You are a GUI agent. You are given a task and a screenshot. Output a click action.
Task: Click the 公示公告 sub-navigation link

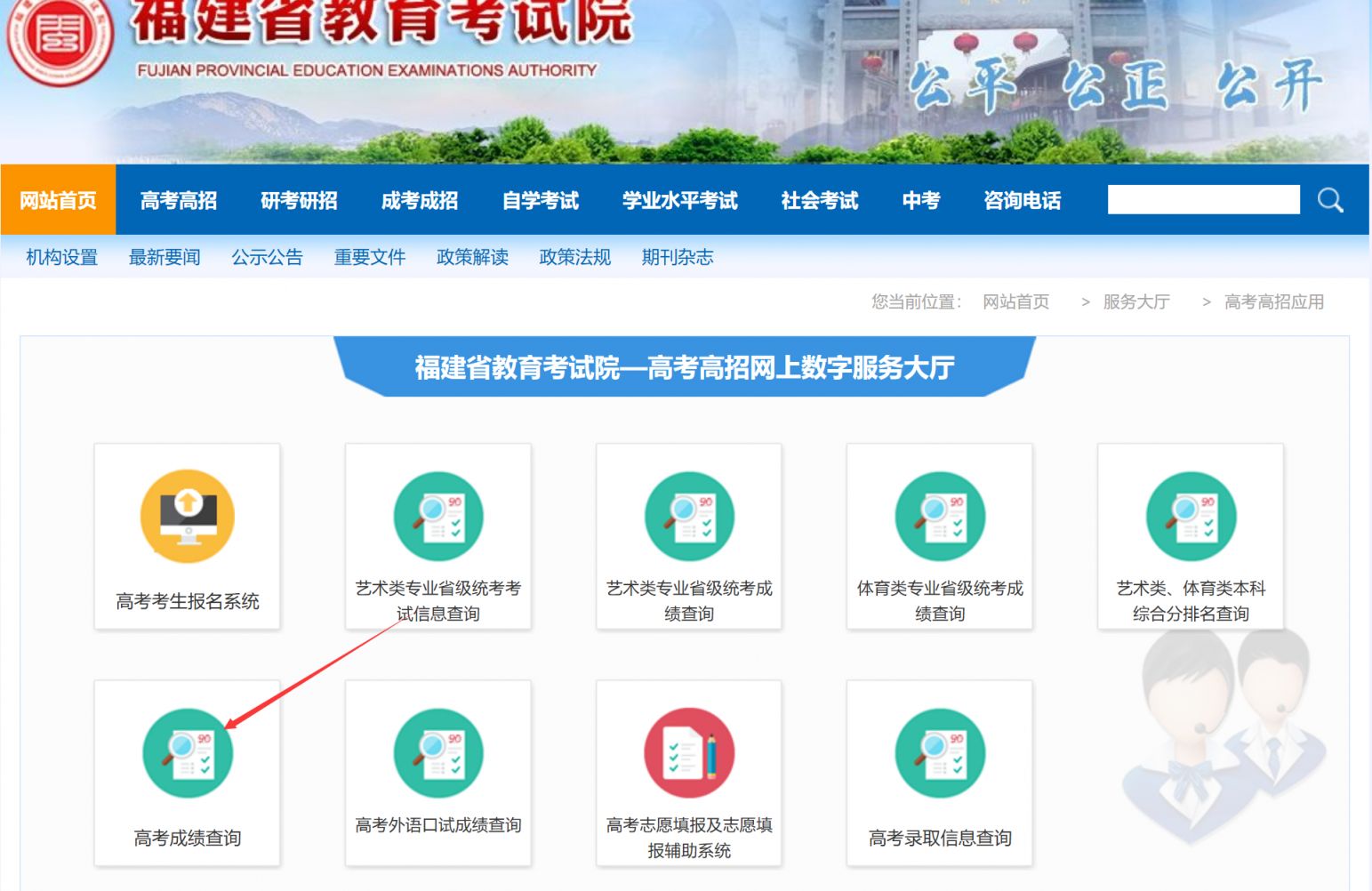(267, 257)
